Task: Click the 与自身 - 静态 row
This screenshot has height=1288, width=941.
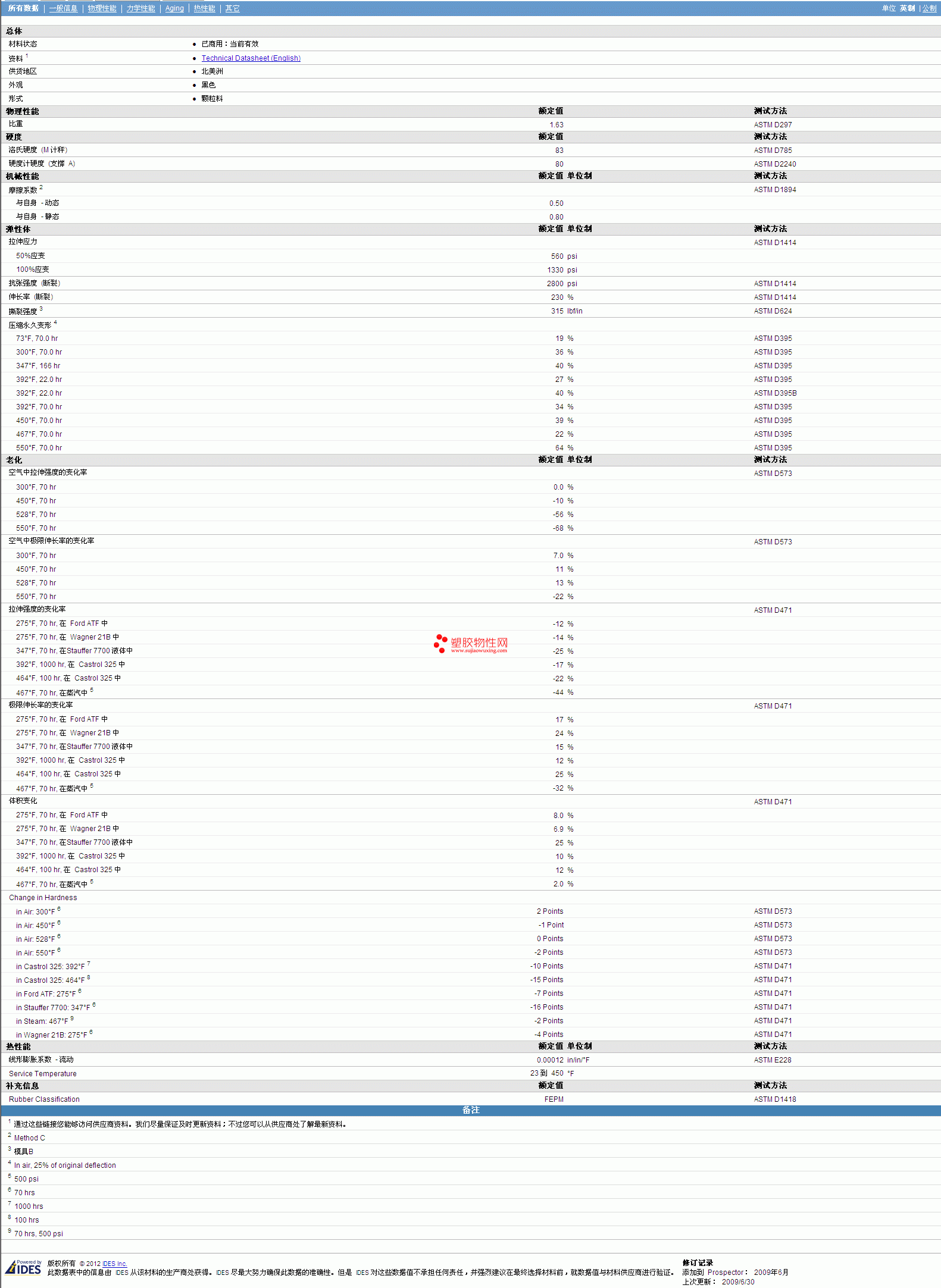Action: pyautogui.click(x=470, y=217)
